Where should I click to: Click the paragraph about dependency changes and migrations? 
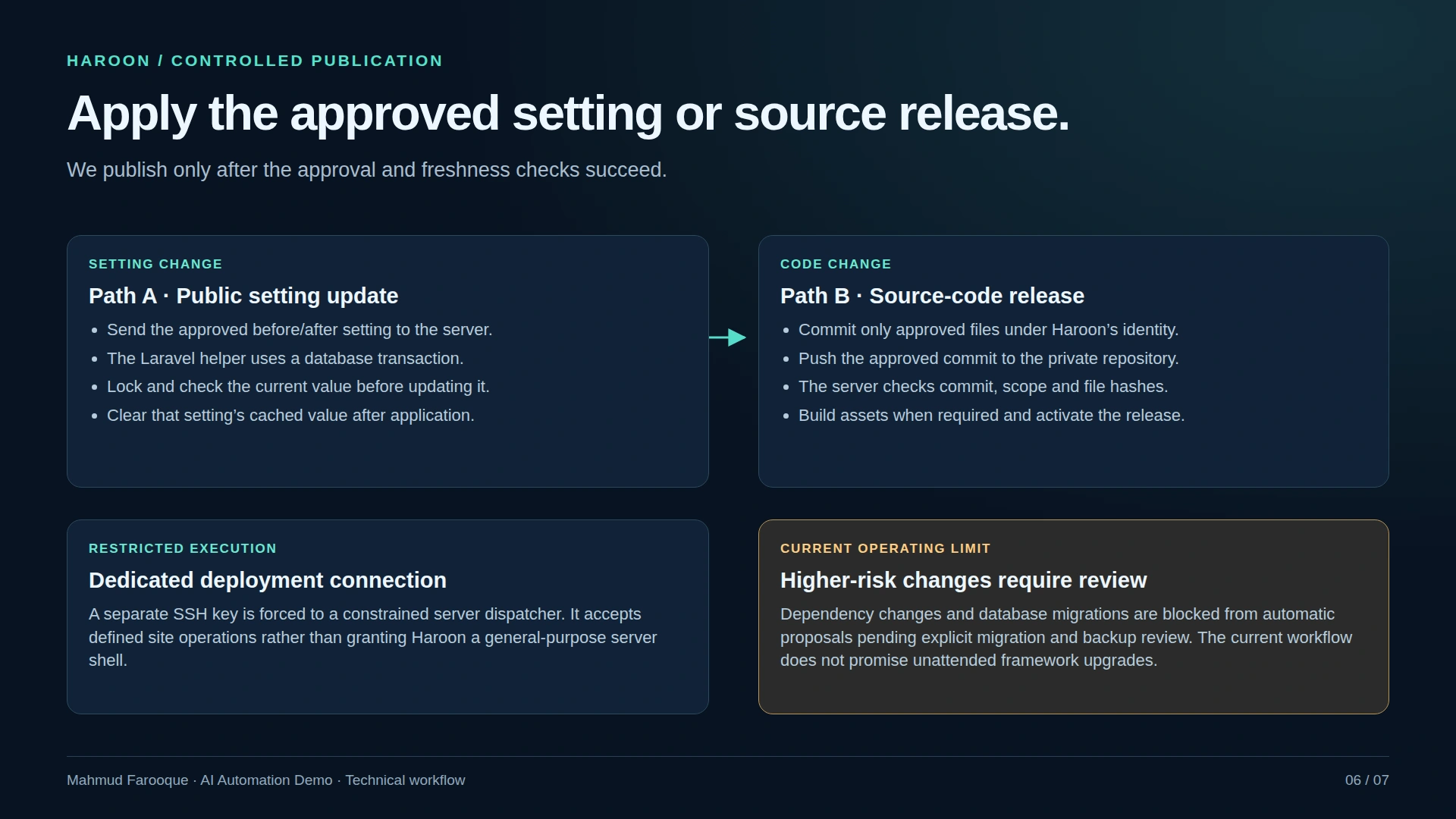(x=1066, y=637)
